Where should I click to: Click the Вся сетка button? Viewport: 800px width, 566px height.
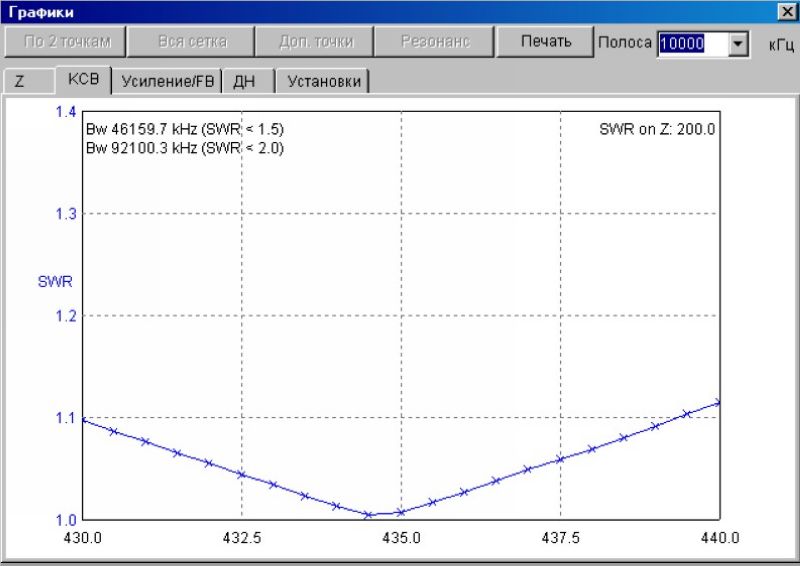[192, 42]
